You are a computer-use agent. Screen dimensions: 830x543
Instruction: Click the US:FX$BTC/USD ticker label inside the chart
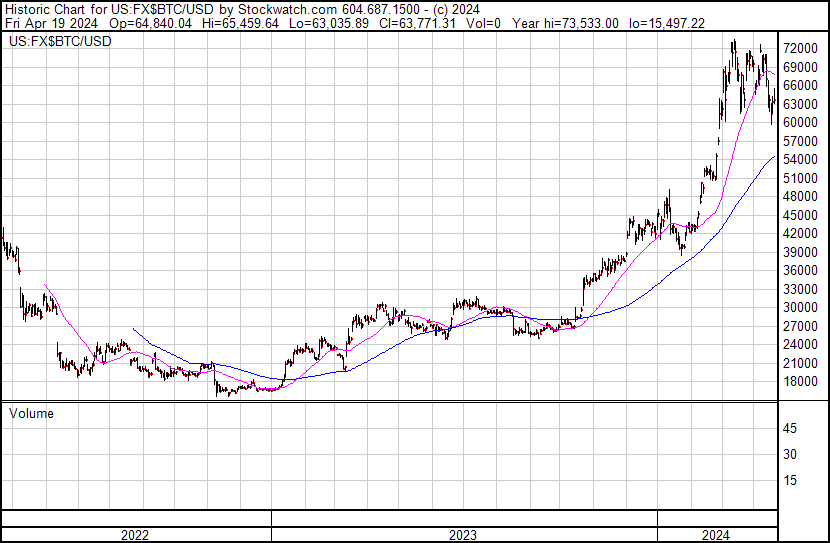tap(60, 42)
